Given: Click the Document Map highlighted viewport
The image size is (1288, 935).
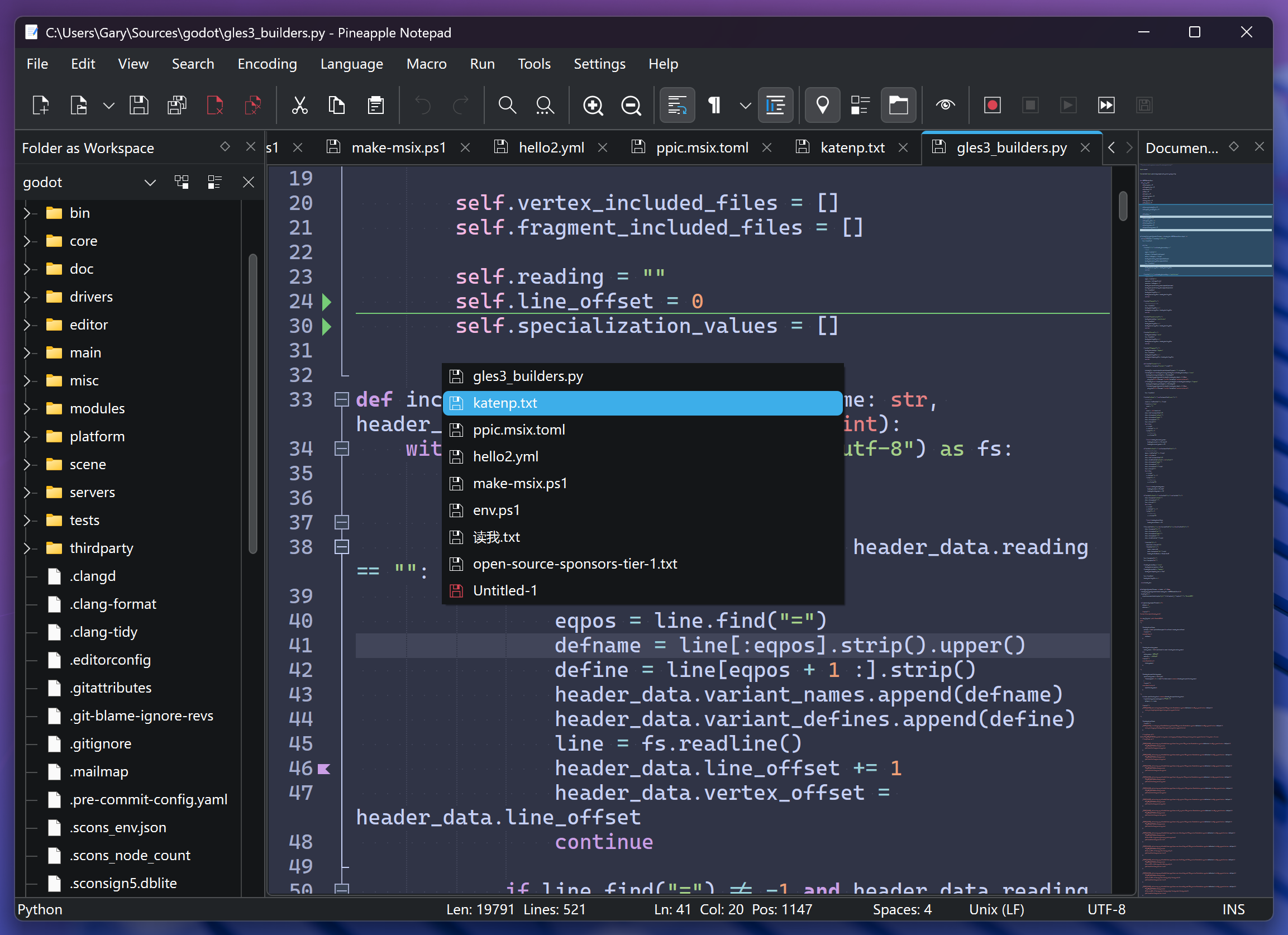Looking at the screenshot, I should coord(1205,240).
